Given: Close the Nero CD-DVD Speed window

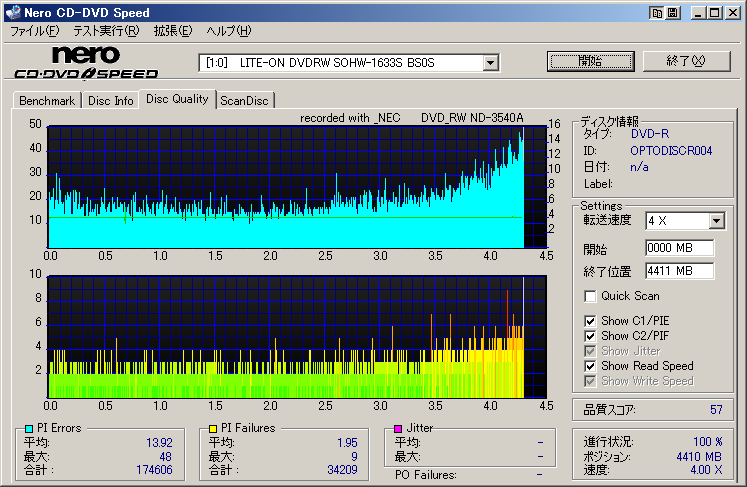Looking at the screenshot, I should point(732,13).
